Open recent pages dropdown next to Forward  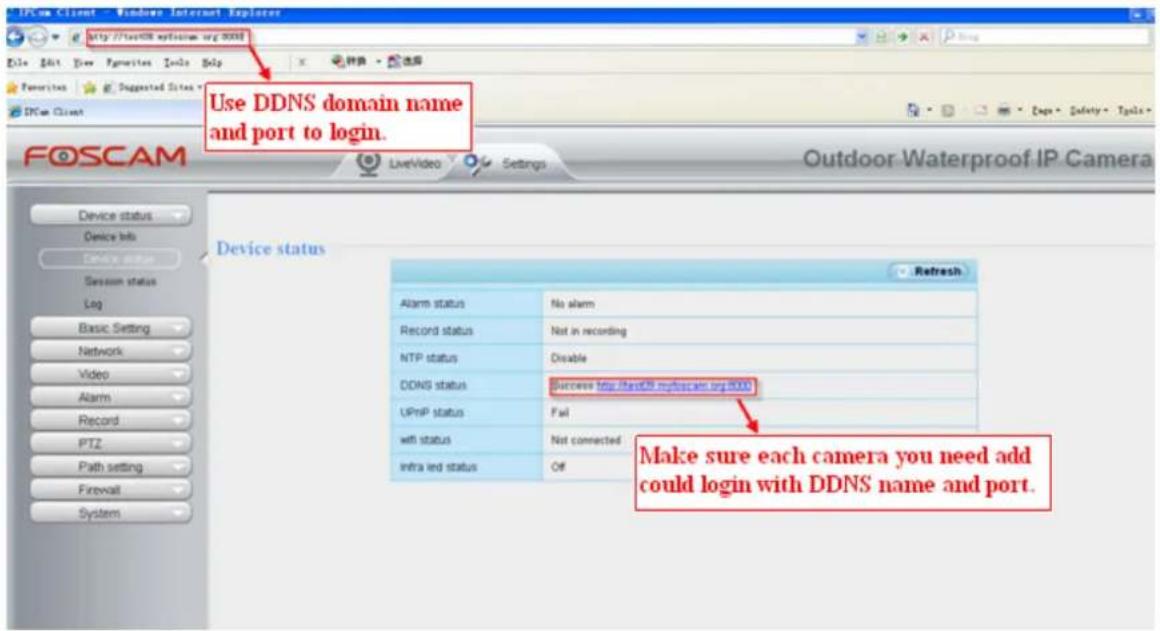55,37
